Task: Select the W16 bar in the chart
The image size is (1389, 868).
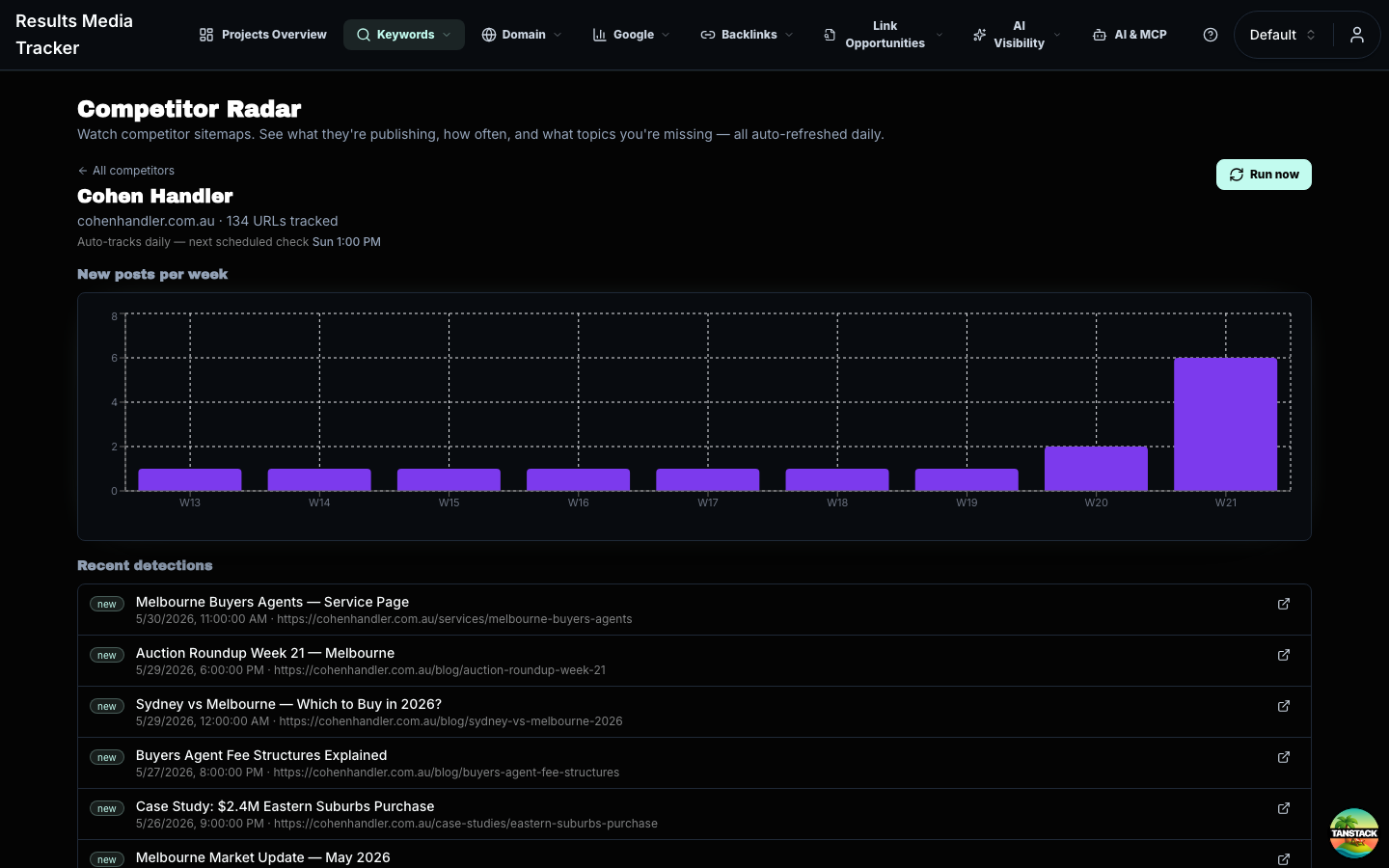Action: click(x=578, y=480)
